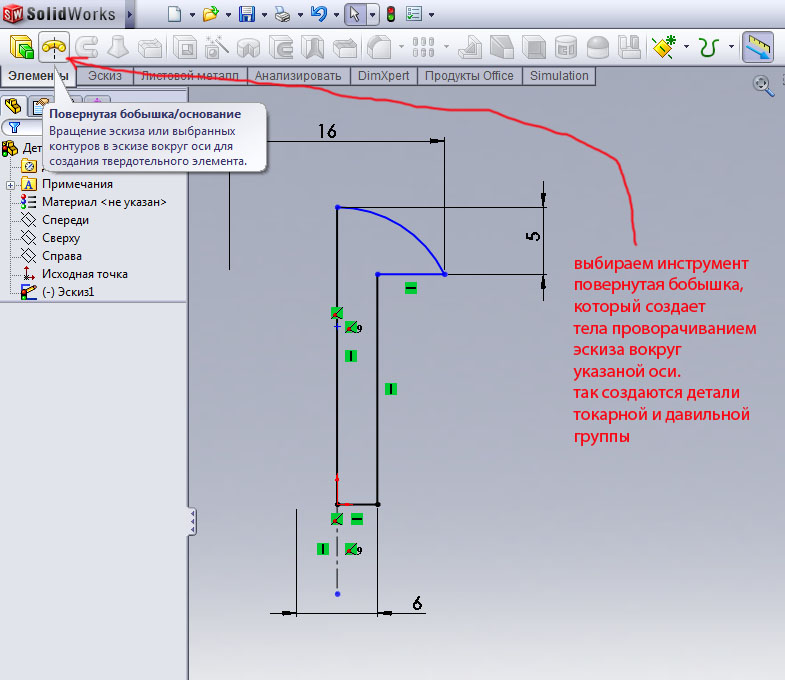Click the Save document icon
Screen dimensions: 785x680
coord(246,14)
